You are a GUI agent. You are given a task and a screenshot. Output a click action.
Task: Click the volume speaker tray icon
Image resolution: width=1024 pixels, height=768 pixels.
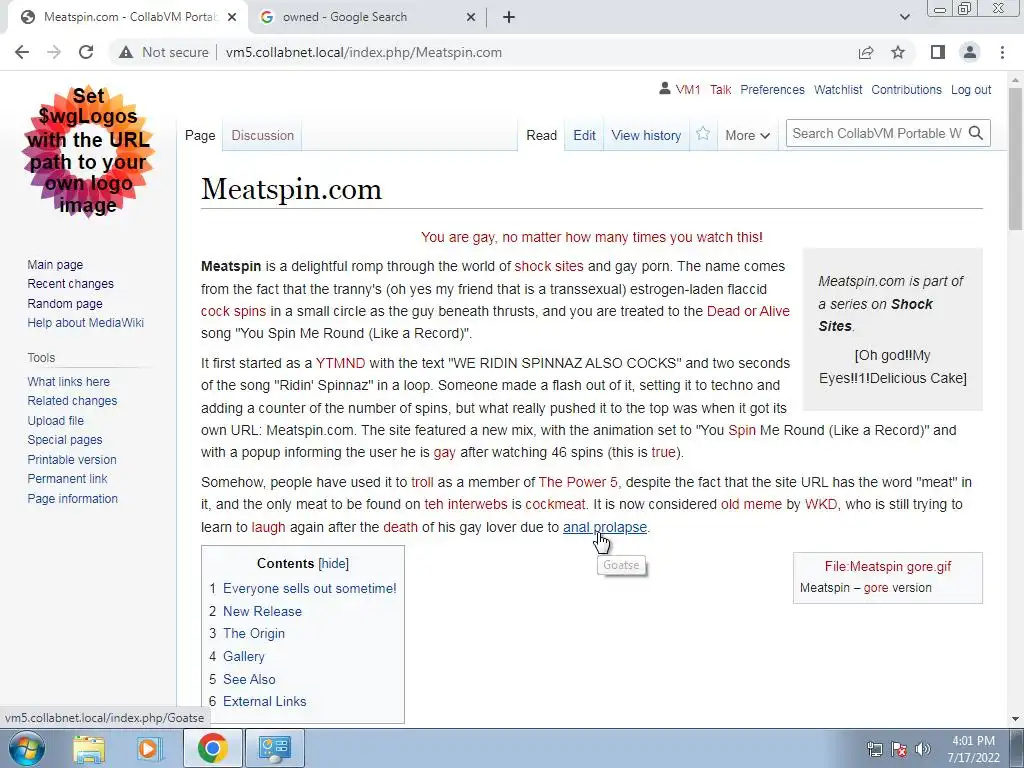(923, 749)
